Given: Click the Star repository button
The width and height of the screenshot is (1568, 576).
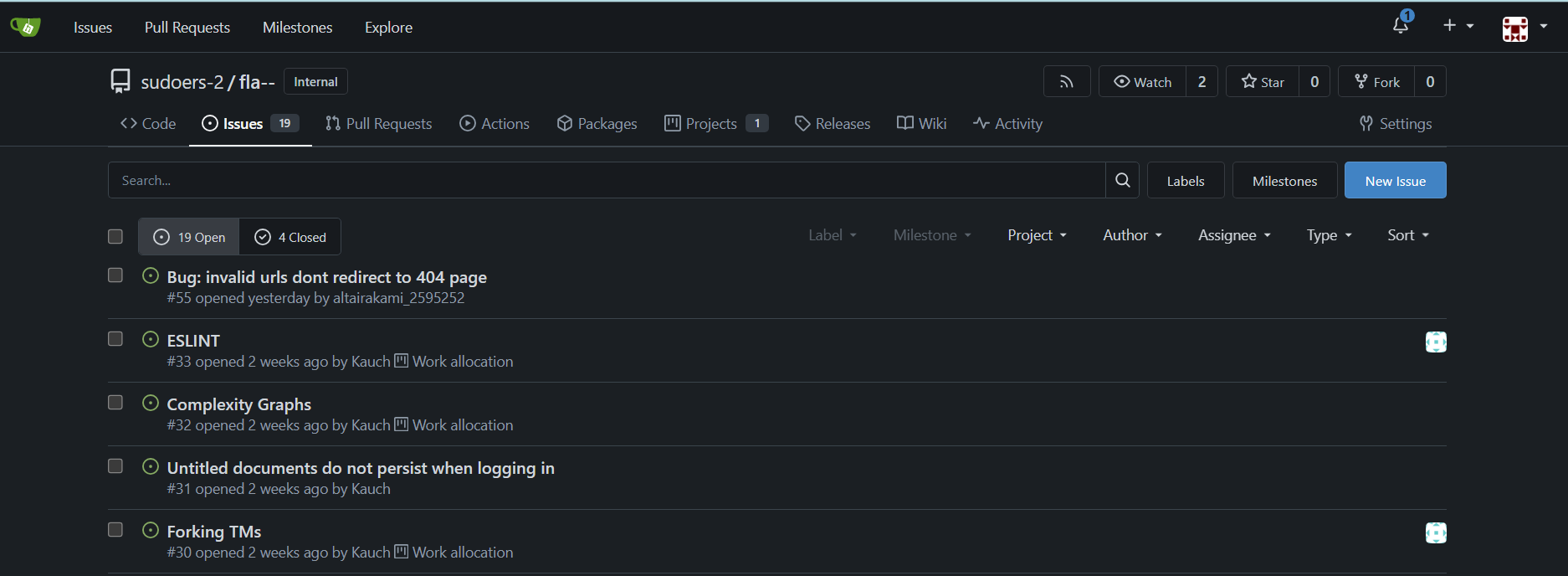Looking at the screenshot, I should point(1263,82).
